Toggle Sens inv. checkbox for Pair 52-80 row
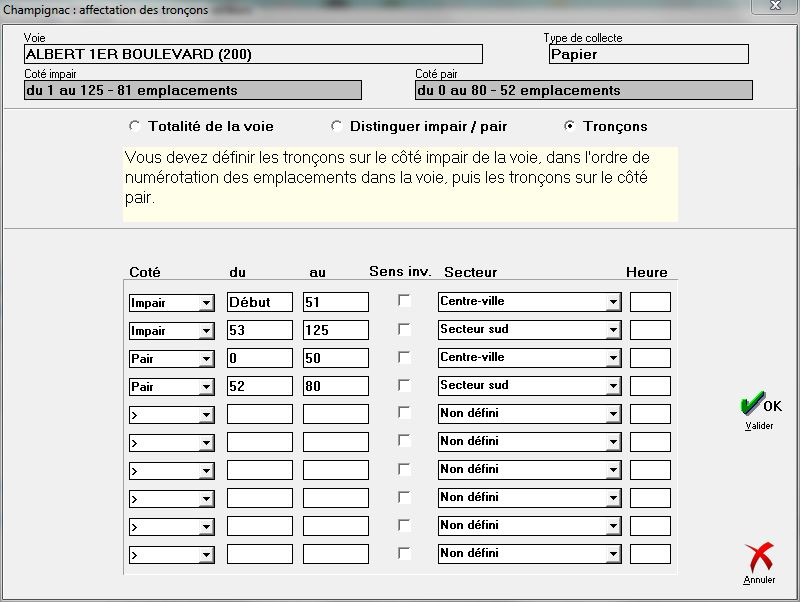The height and width of the screenshot is (602, 800). click(x=404, y=385)
